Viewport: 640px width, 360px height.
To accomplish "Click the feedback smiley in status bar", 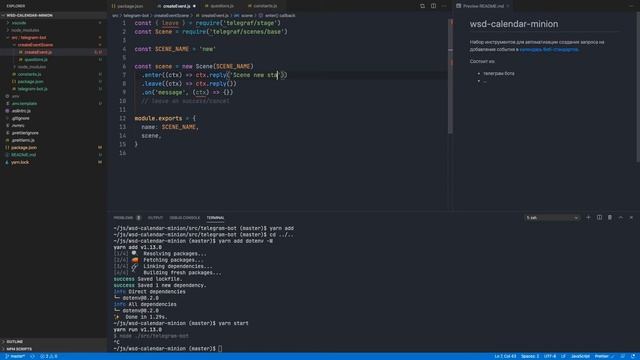I will [x=622, y=356].
